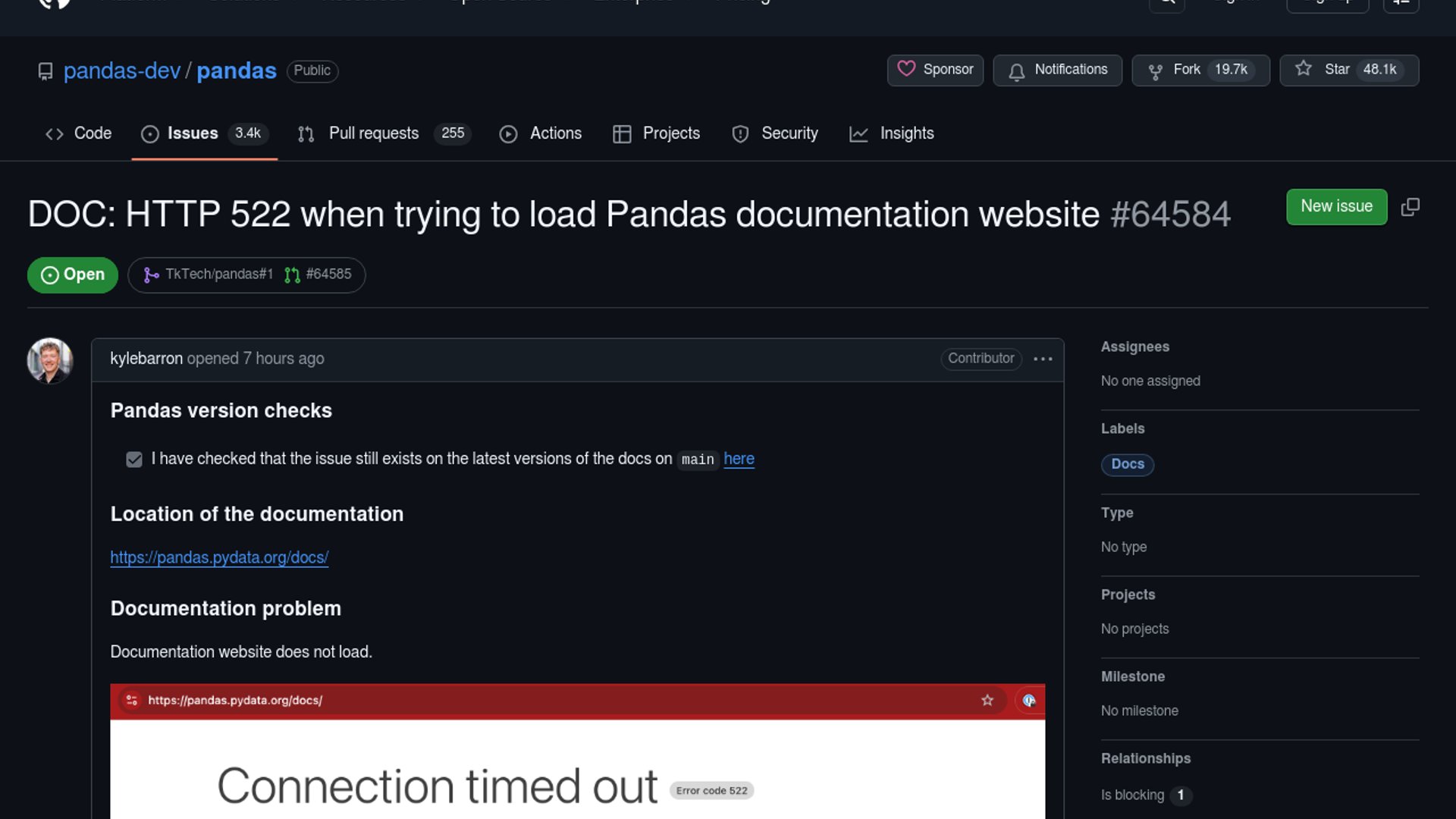Click the star icon in embedded screenshot
1456x819 pixels.
[x=987, y=700]
